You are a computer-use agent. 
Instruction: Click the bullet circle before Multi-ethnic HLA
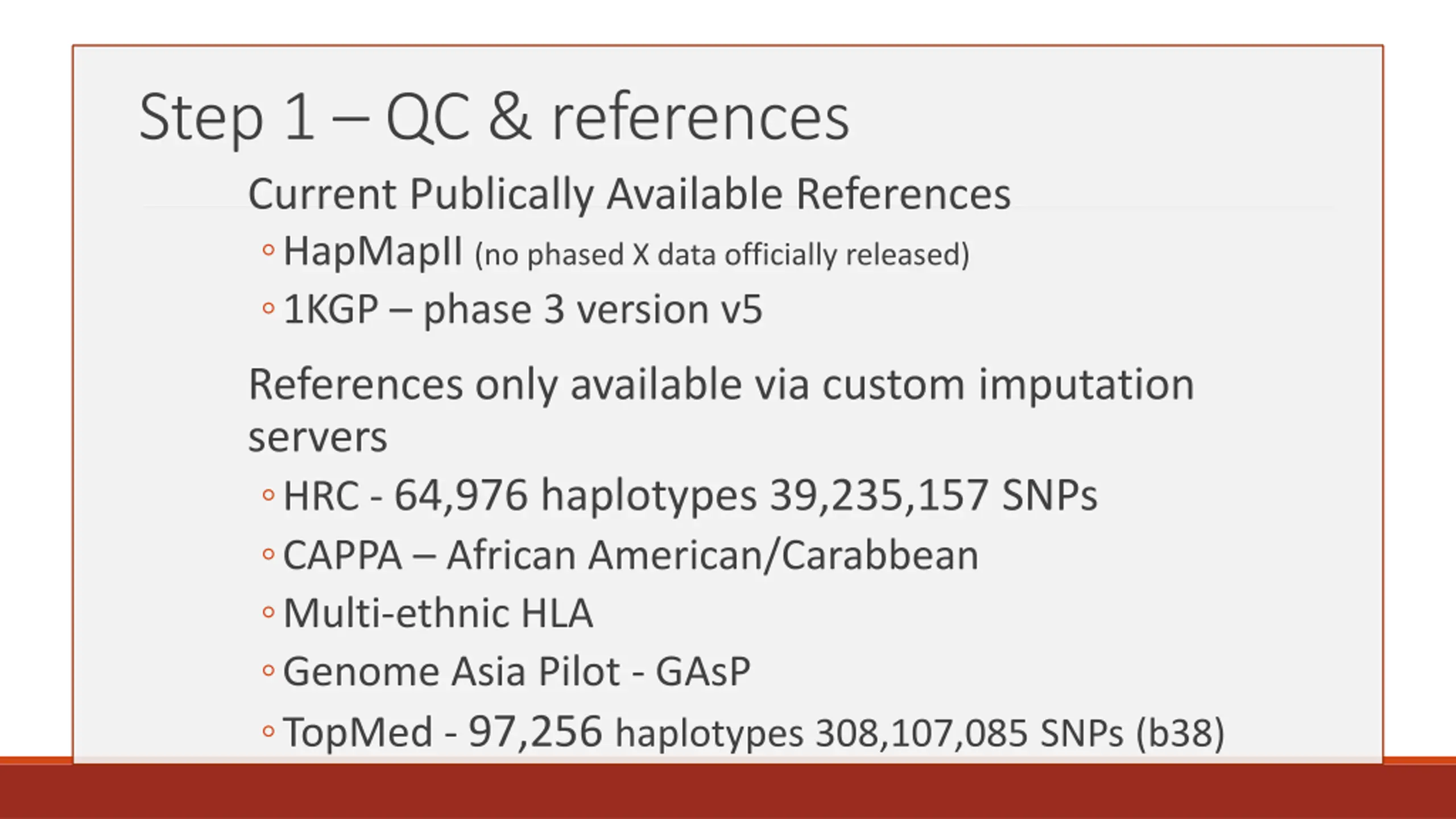(x=268, y=613)
